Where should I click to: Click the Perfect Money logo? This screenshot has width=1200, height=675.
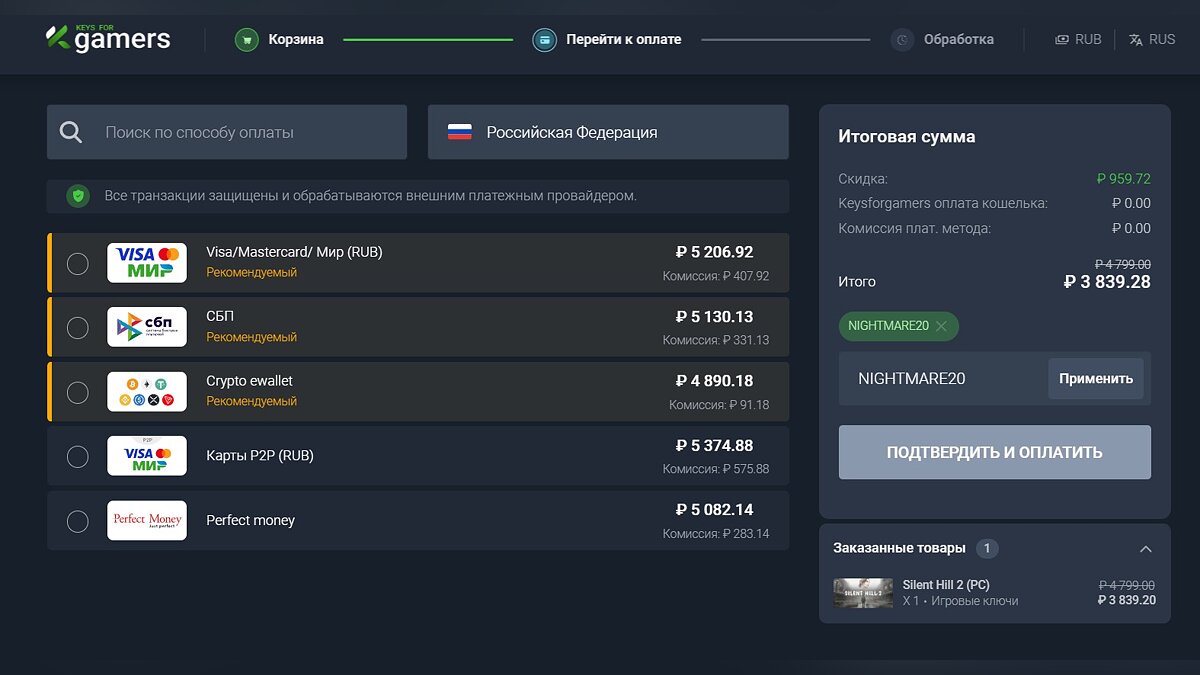coord(147,520)
